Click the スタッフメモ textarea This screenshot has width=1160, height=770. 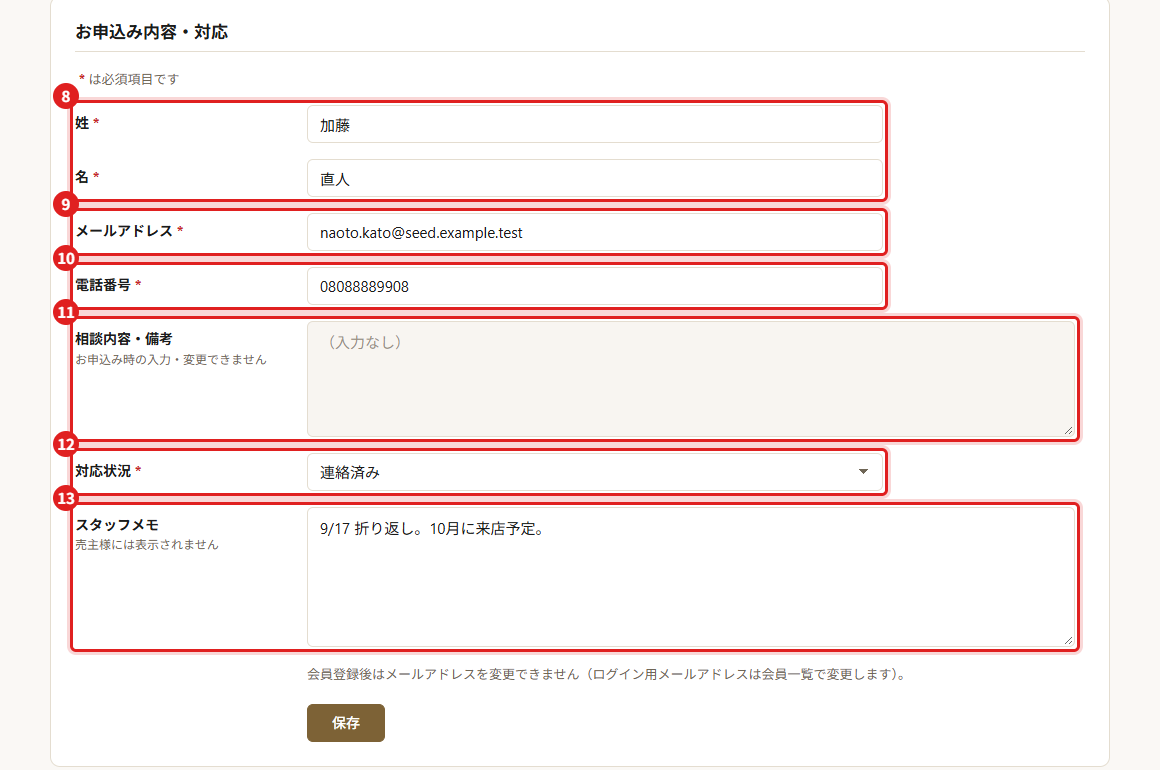point(691,577)
